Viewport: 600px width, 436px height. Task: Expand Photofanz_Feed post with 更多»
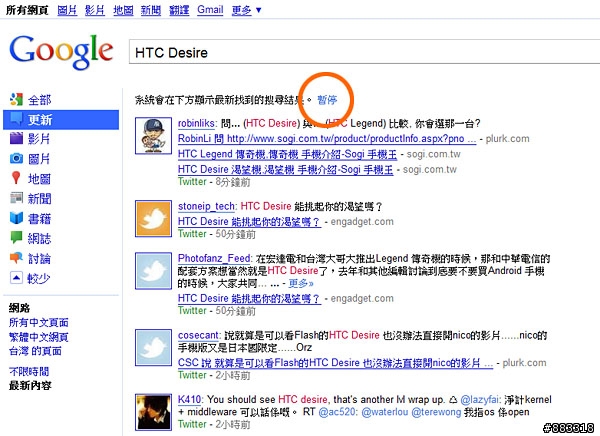pyautogui.click(x=301, y=283)
